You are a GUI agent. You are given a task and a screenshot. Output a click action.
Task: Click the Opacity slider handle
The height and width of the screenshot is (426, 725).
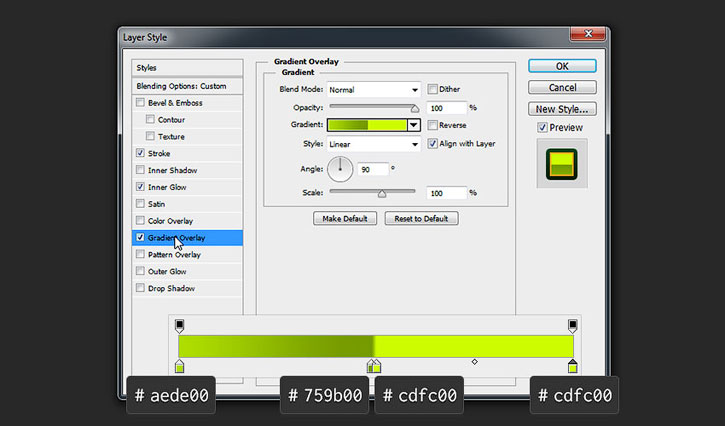point(415,109)
